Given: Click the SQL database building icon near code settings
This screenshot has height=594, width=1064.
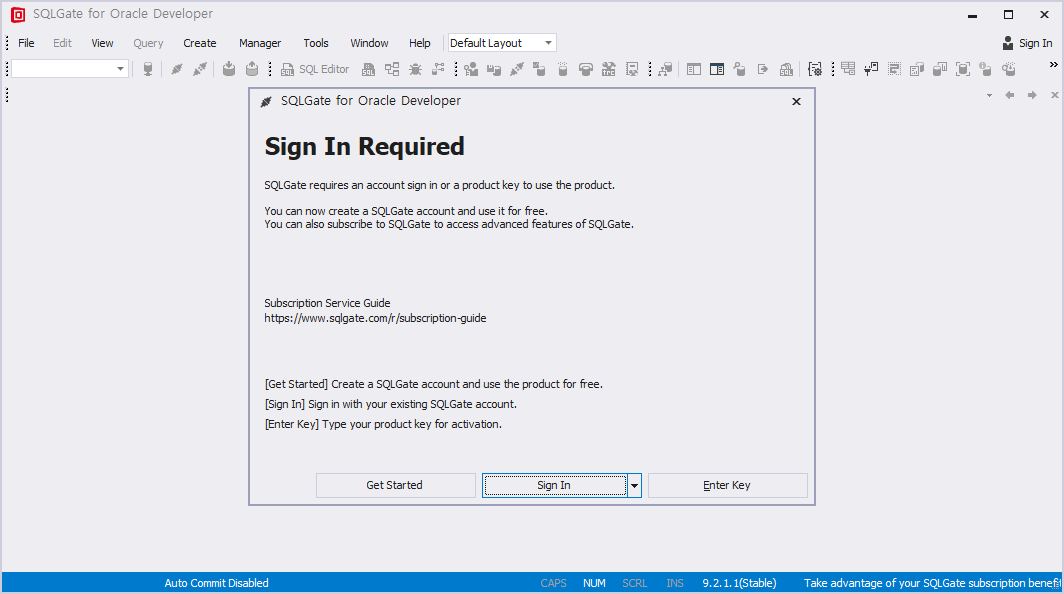Looking at the screenshot, I should 786,69.
